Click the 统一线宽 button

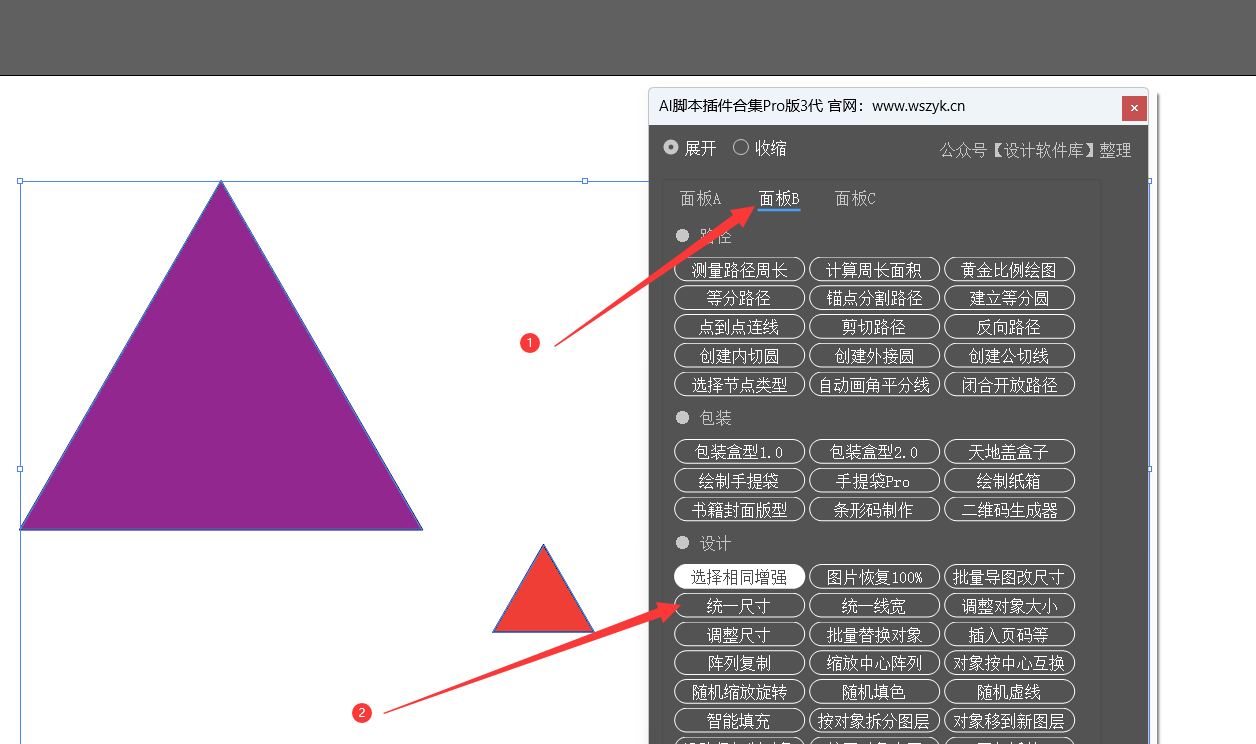[x=874, y=606]
